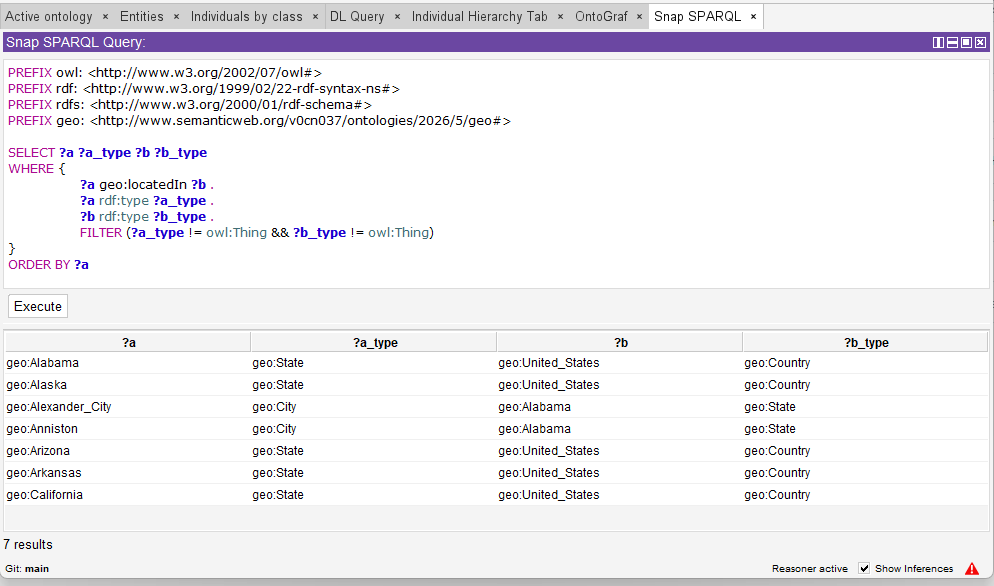Screen dimensions: 994x586
Task: Click the ?a_type column header
Action: pyautogui.click(x=374, y=342)
